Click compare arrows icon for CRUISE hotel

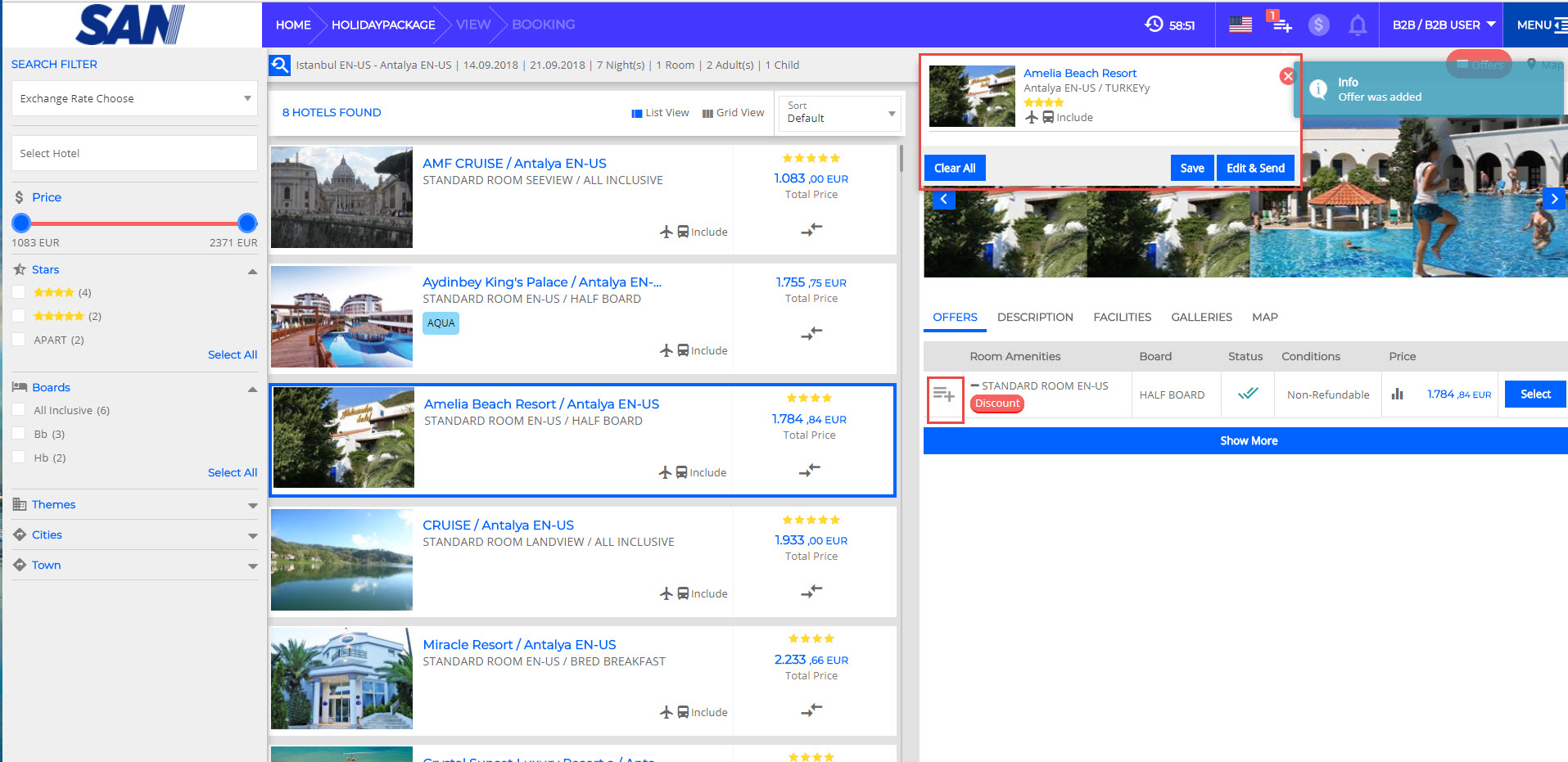tap(811, 591)
